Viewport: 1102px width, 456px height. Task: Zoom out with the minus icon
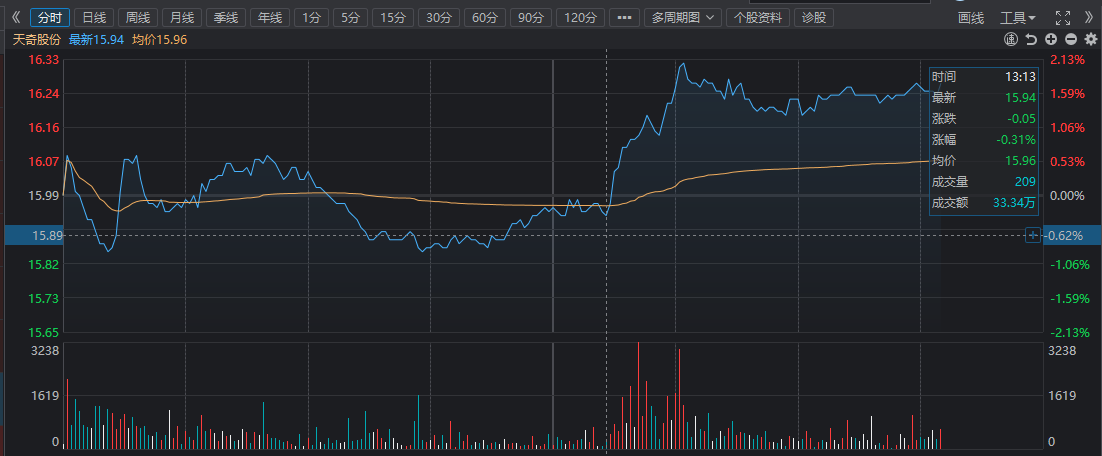click(x=1070, y=39)
